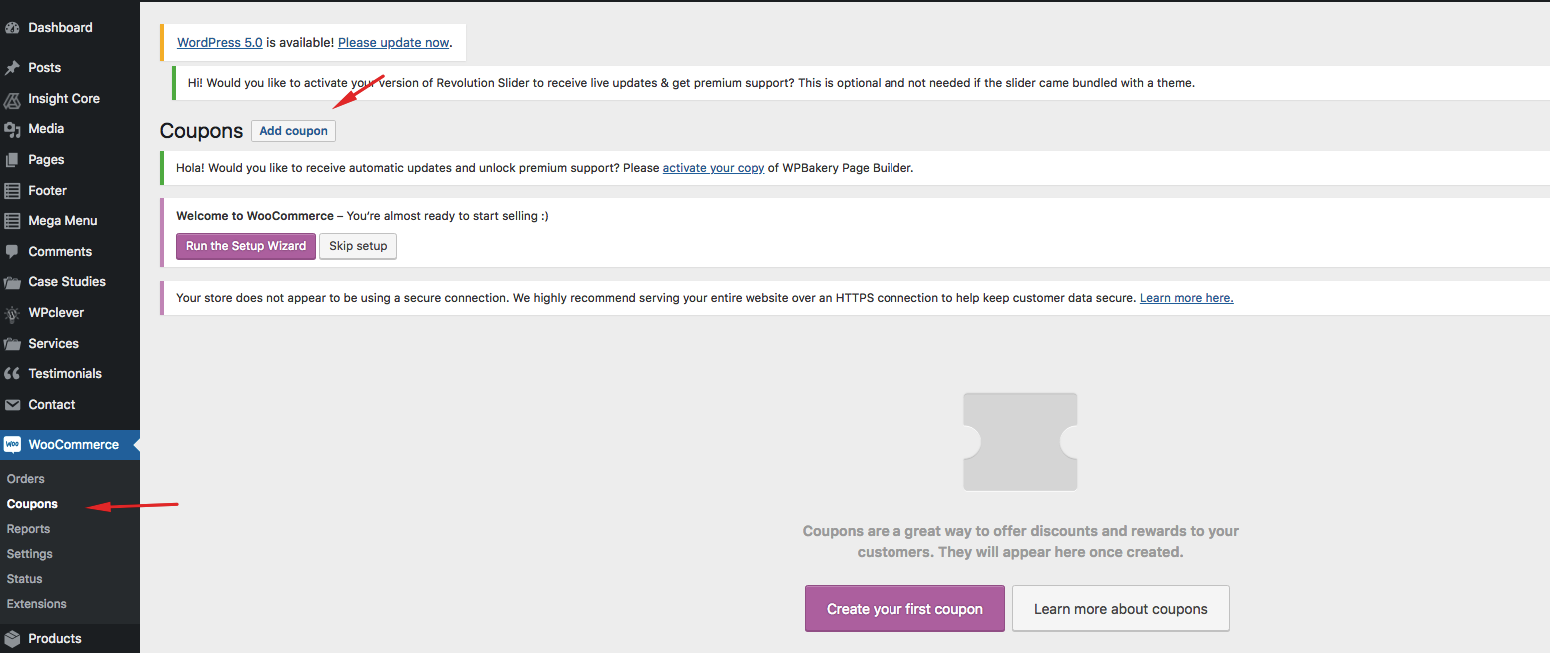Open the Learn more here link
1550x653 pixels.
(1186, 298)
